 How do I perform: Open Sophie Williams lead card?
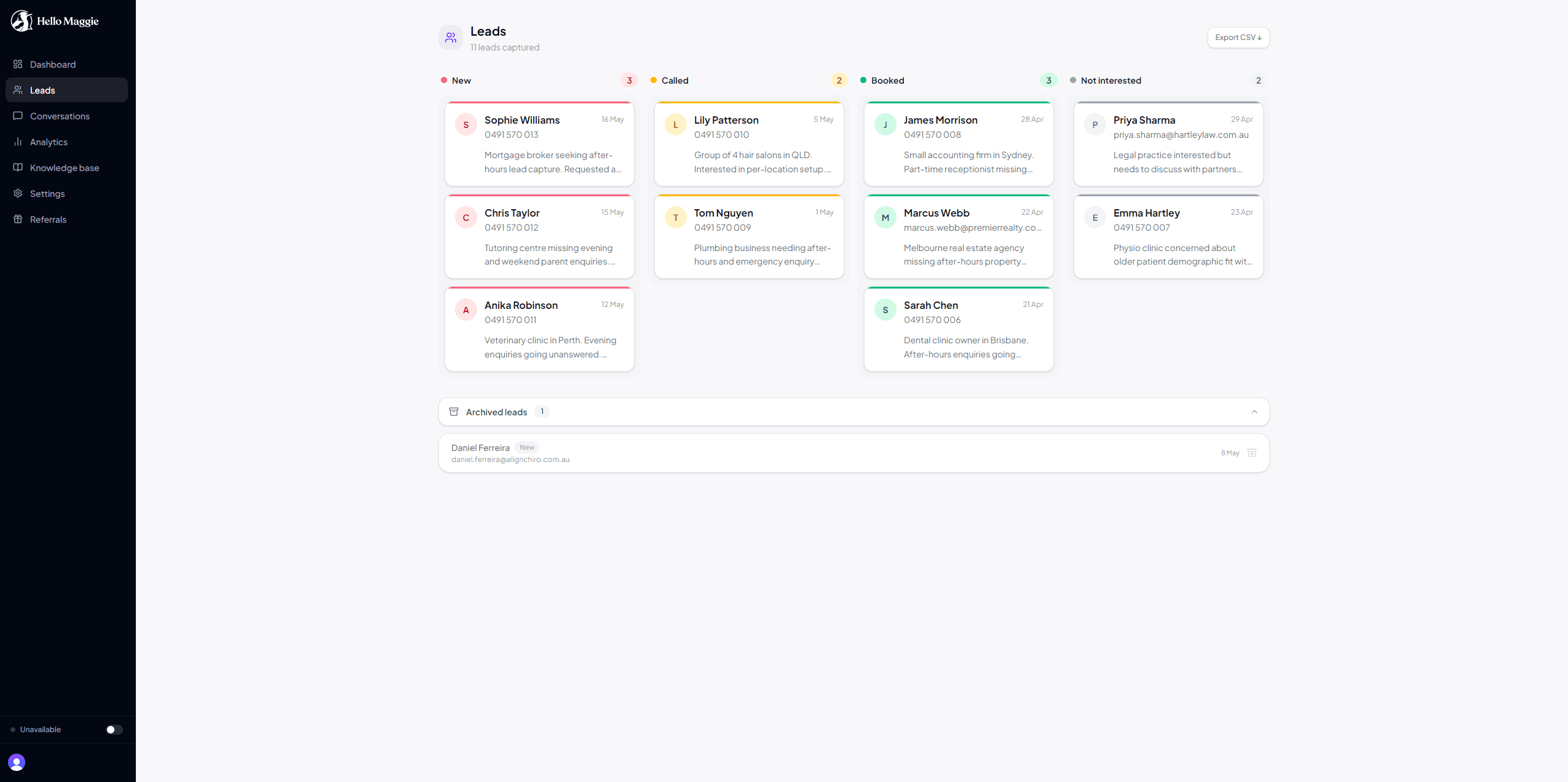coord(539,144)
